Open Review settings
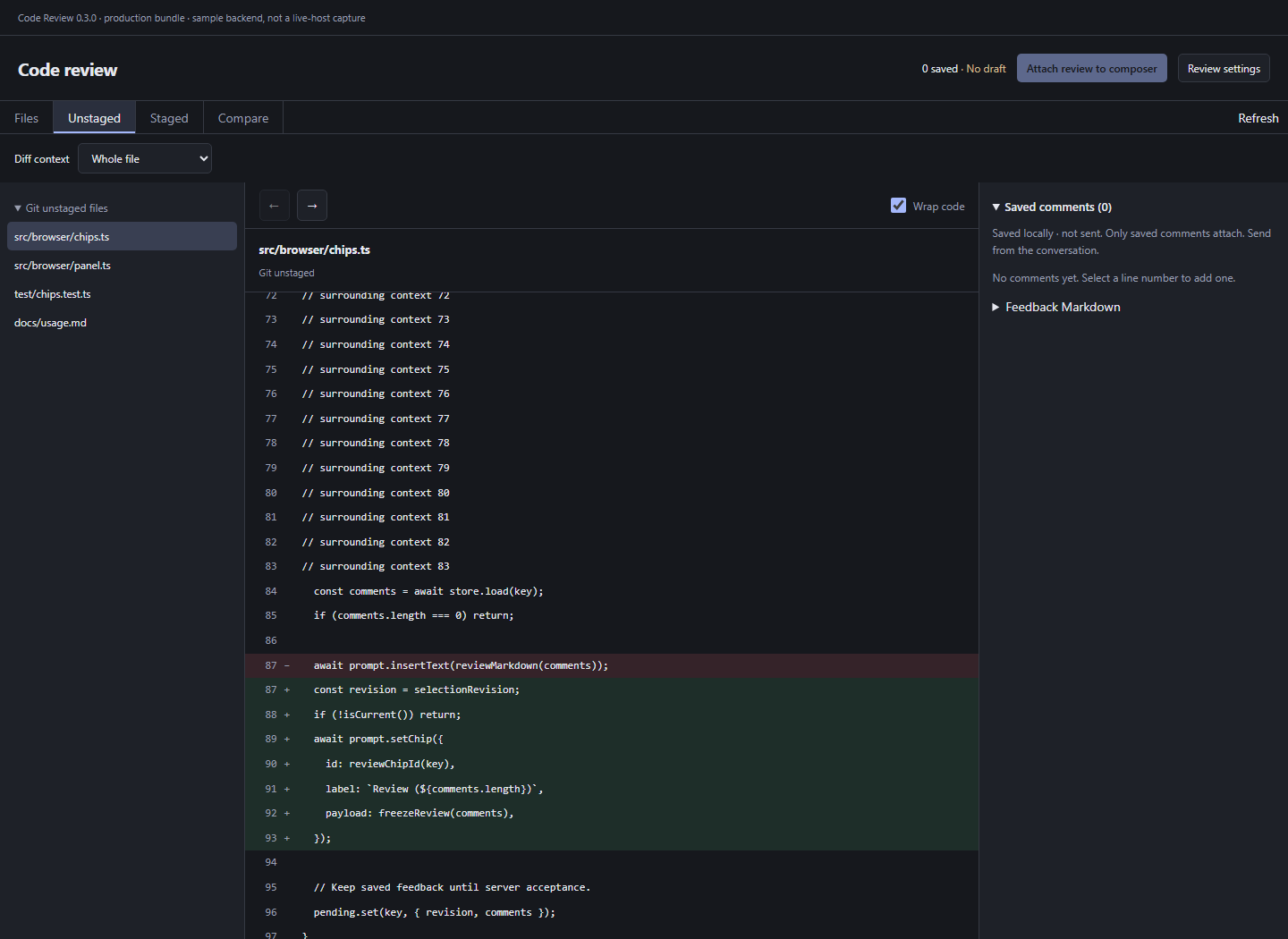 (x=1224, y=69)
